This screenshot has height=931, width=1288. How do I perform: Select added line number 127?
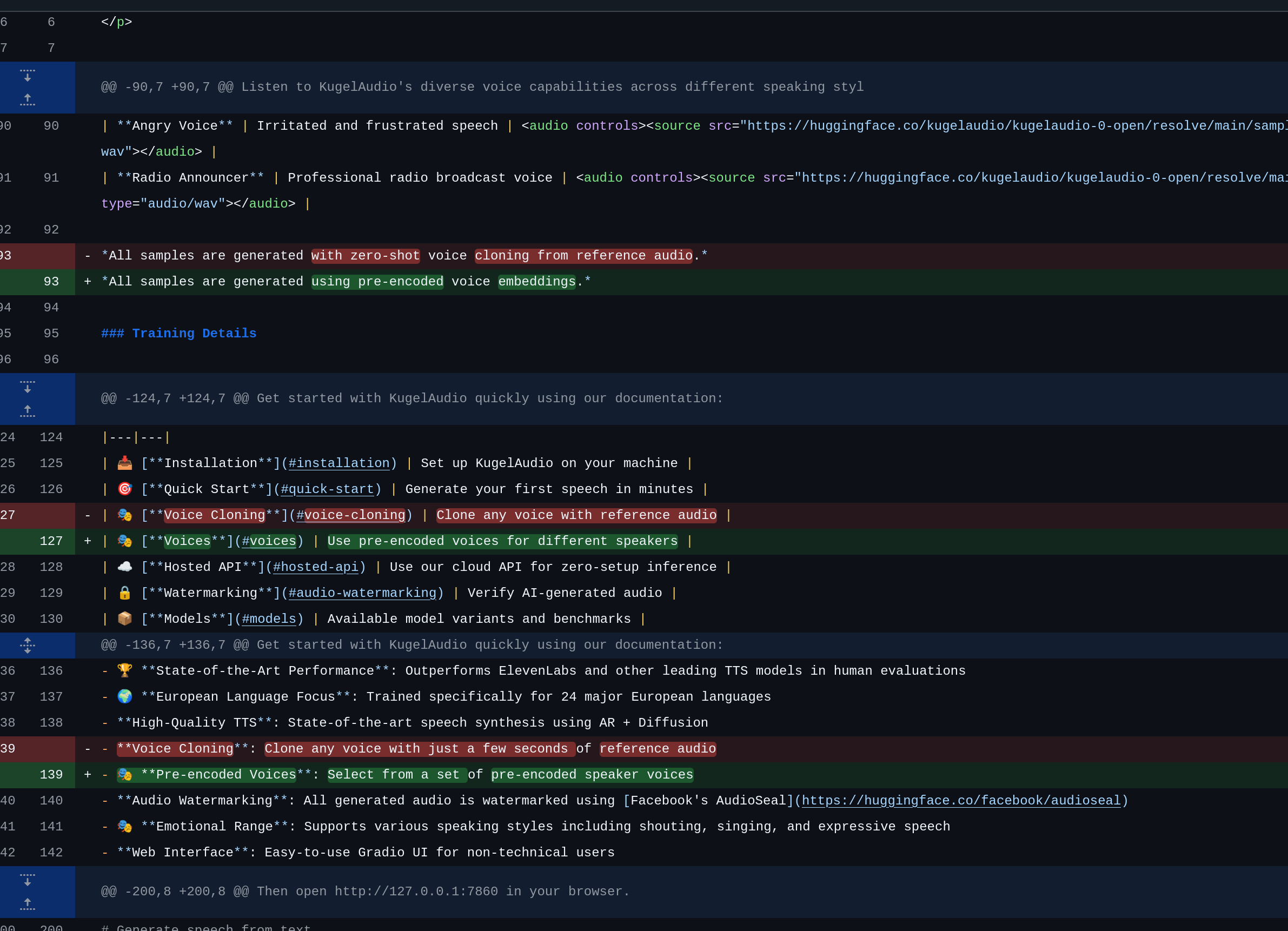click(x=51, y=542)
